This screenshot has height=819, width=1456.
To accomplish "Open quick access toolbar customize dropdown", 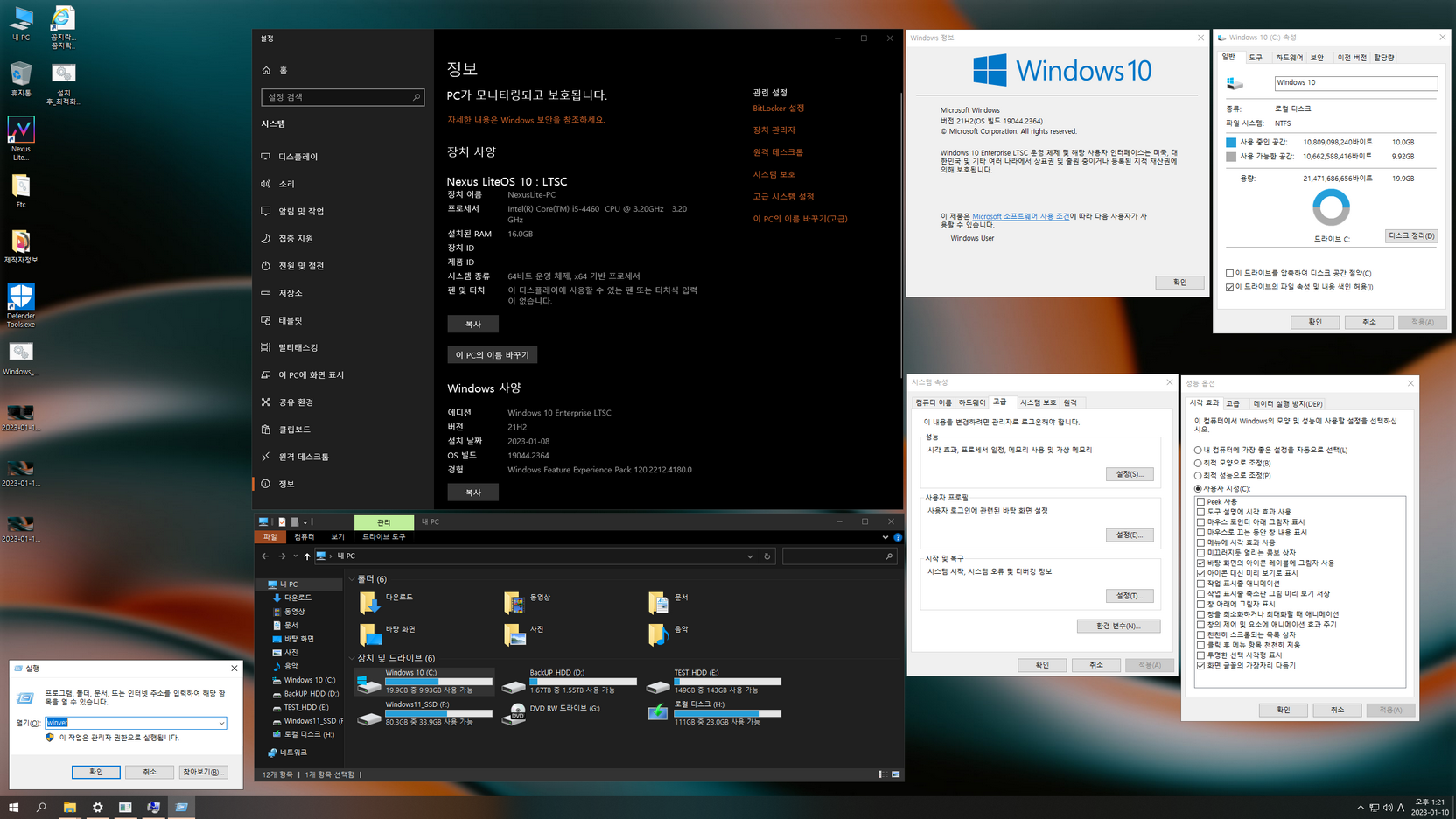I will coord(305,522).
